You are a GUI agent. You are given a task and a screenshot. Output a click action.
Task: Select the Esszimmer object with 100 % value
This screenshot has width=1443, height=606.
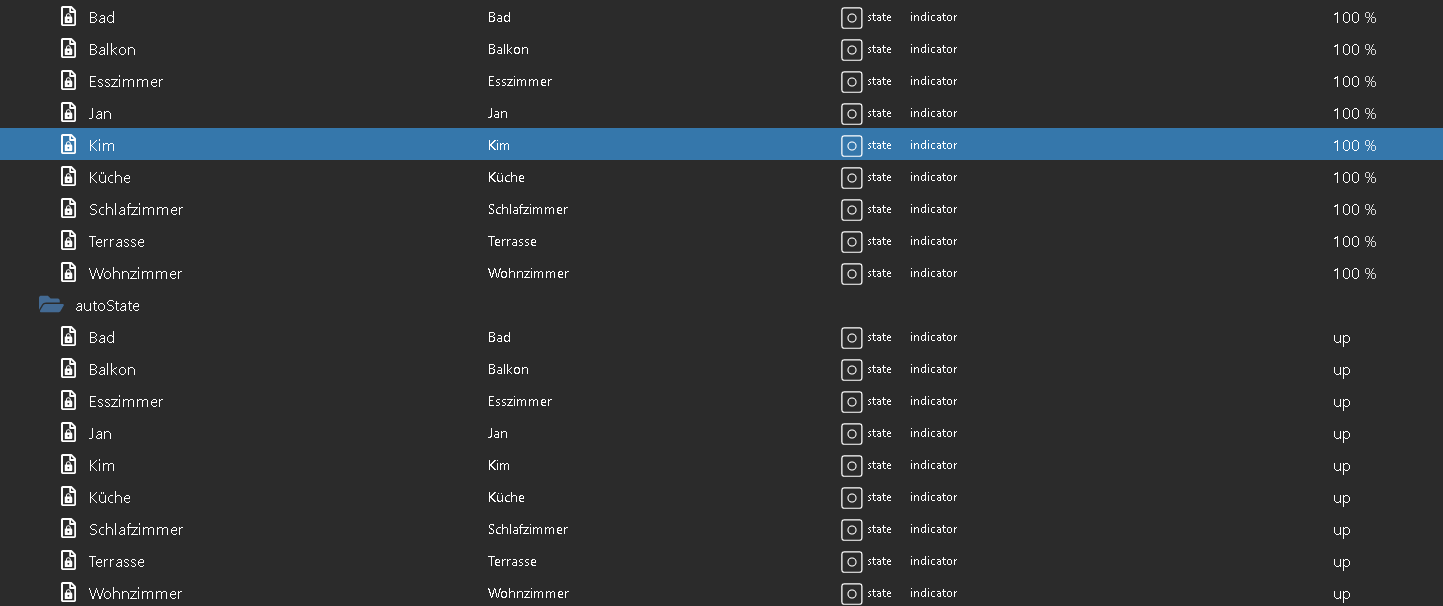(125, 81)
